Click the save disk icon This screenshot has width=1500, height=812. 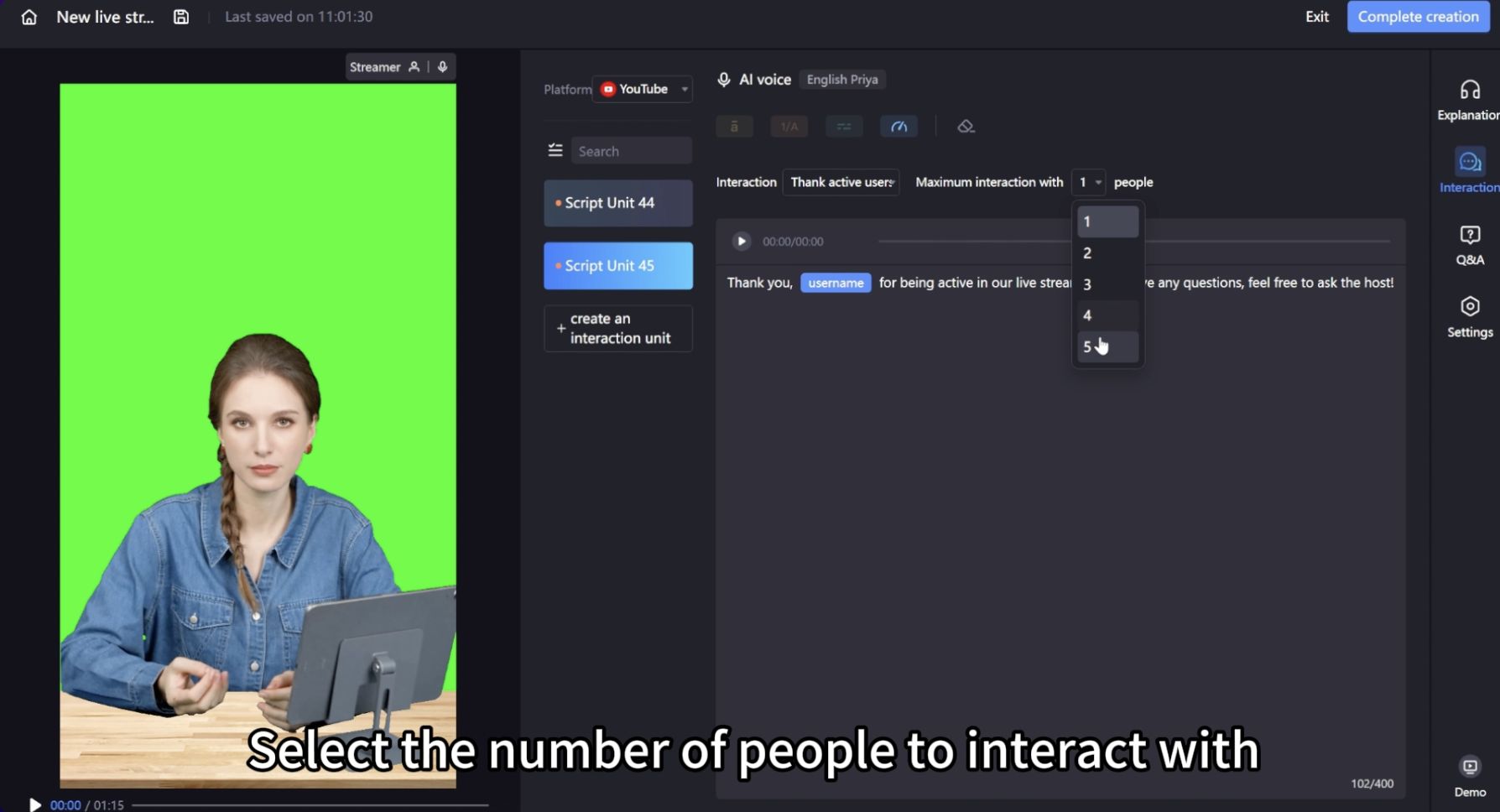point(181,17)
